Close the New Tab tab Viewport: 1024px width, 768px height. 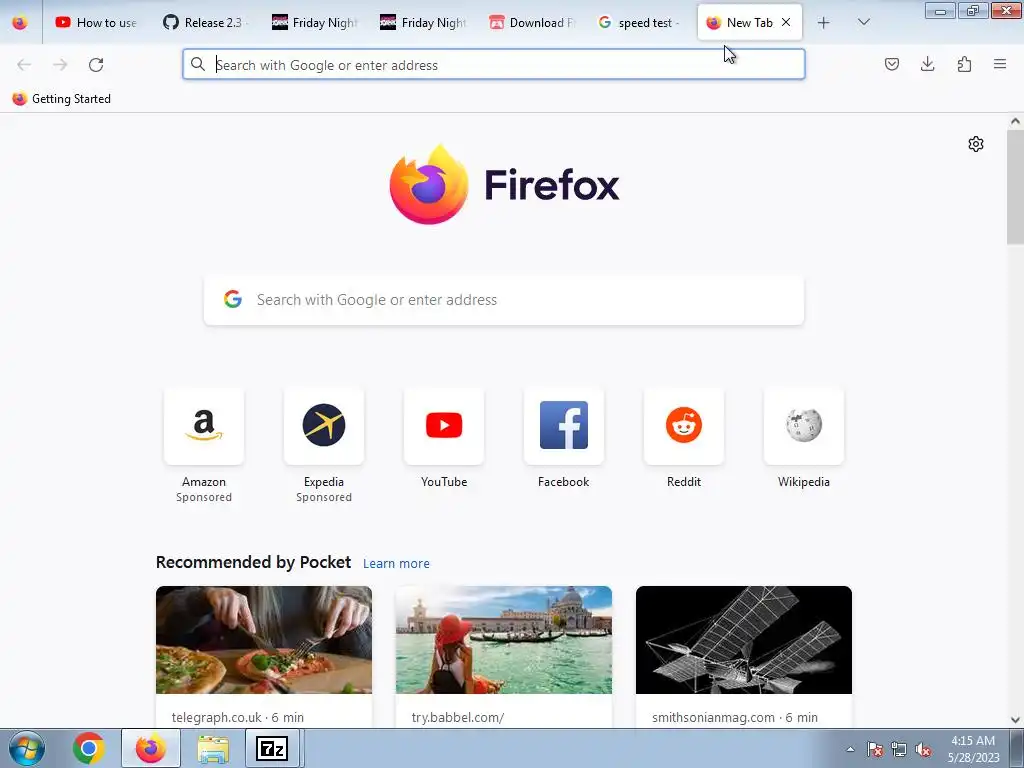(x=786, y=23)
